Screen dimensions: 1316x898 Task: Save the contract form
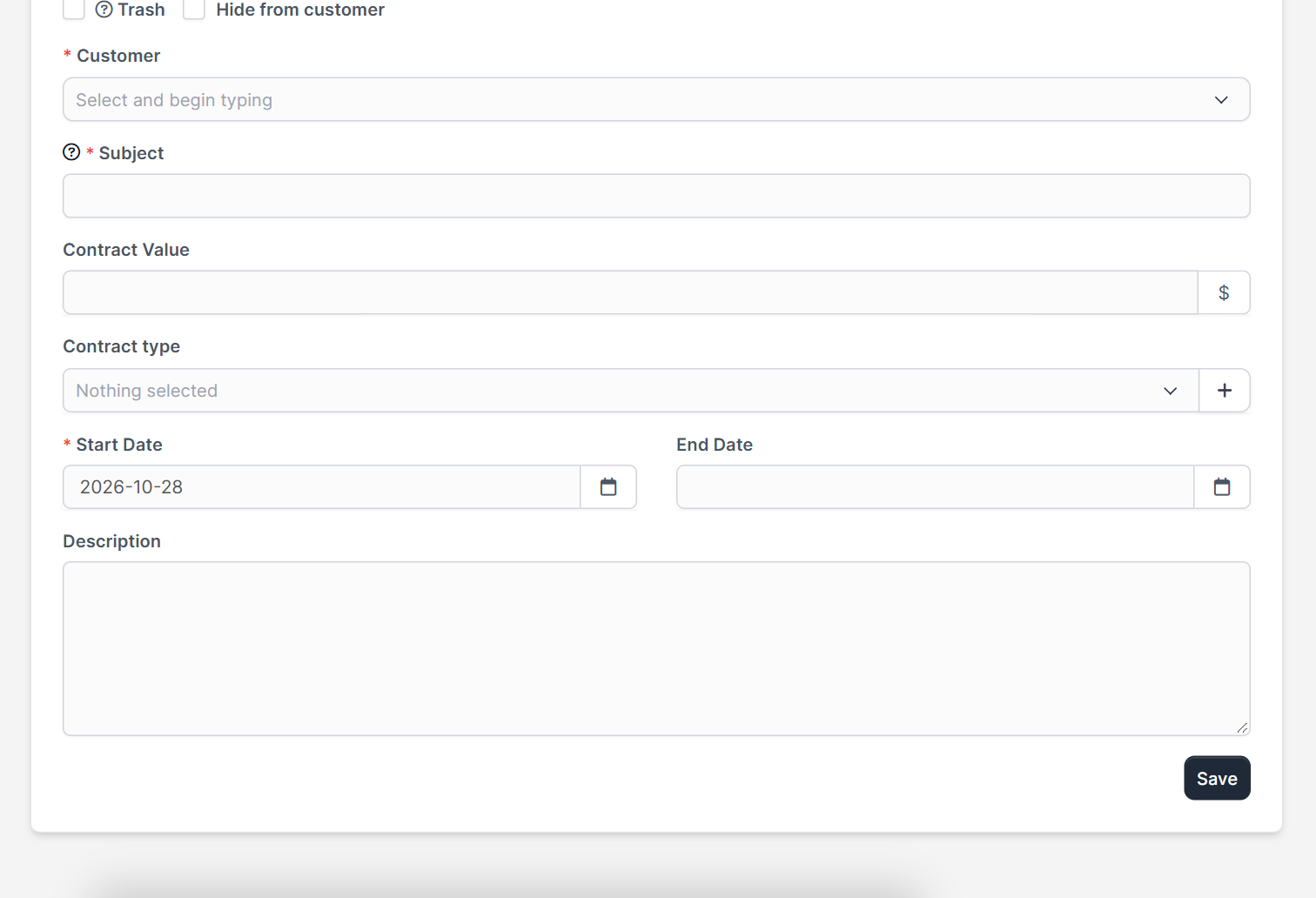[x=1217, y=778]
